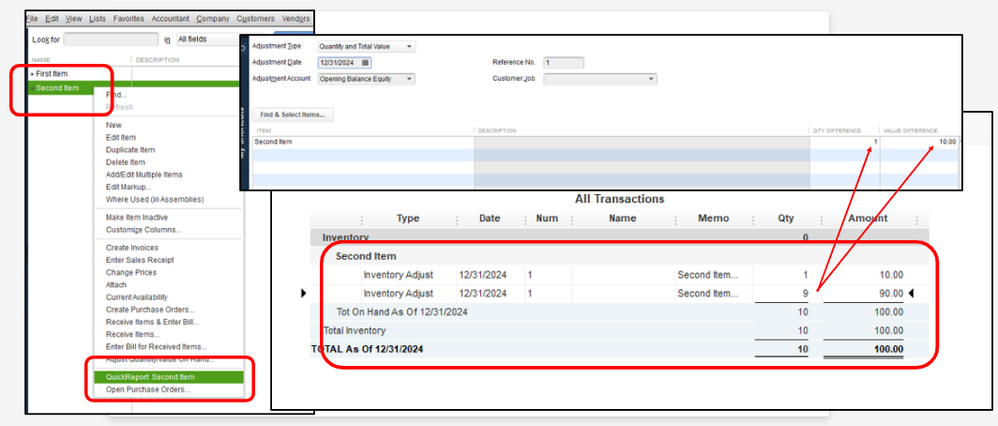This screenshot has width=998, height=426.
Task: Choose Enter Bill for Received Items...
Action: point(156,347)
